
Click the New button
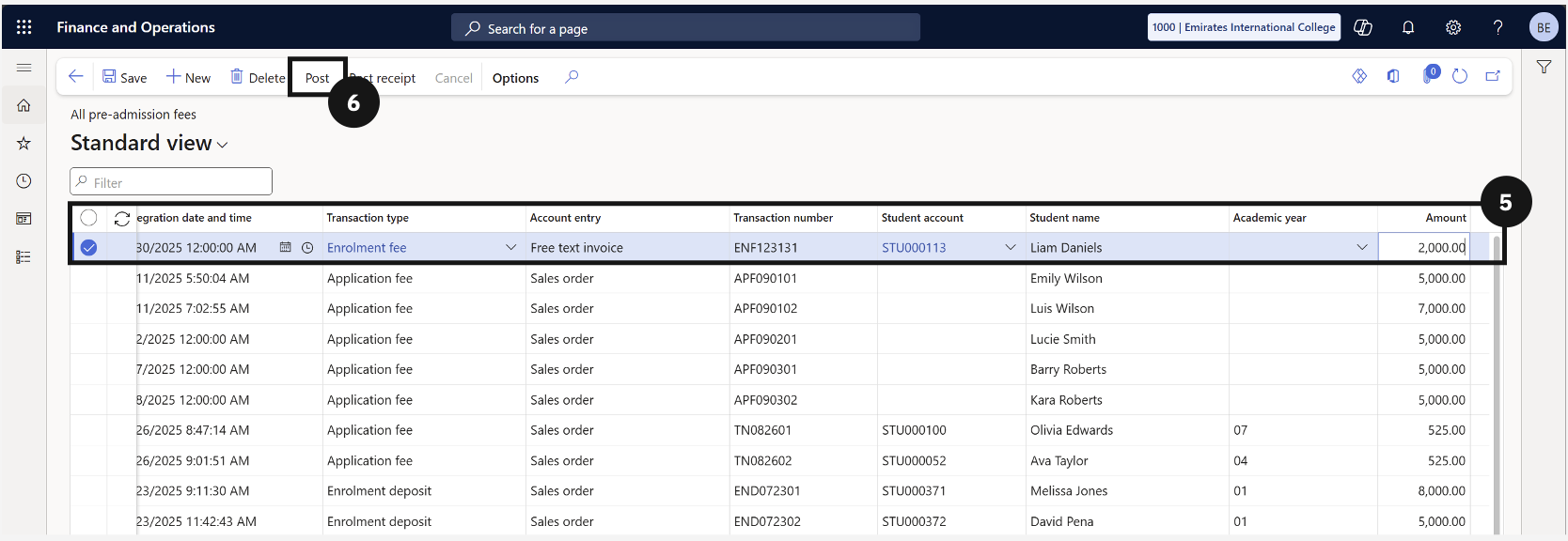[188, 77]
